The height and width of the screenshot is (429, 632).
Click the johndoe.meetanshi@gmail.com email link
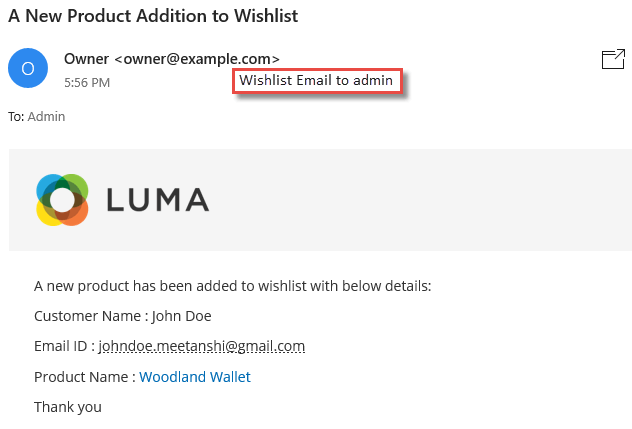[x=202, y=346]
